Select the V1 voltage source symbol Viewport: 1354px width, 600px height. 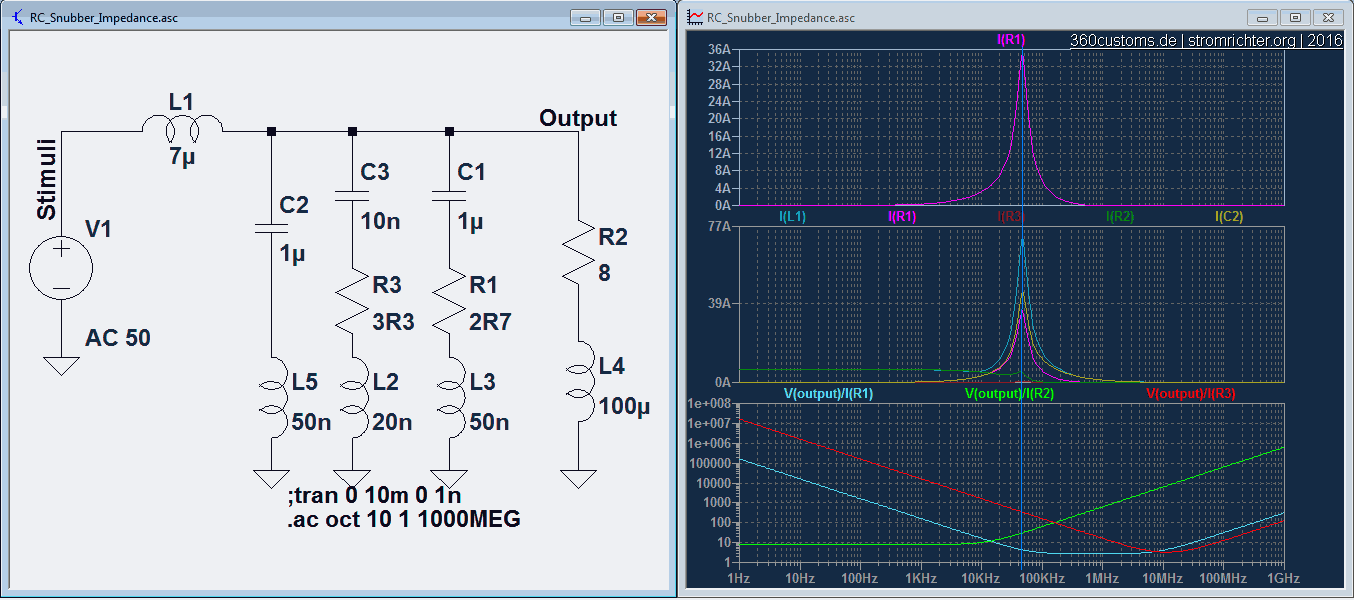[61, 269]
